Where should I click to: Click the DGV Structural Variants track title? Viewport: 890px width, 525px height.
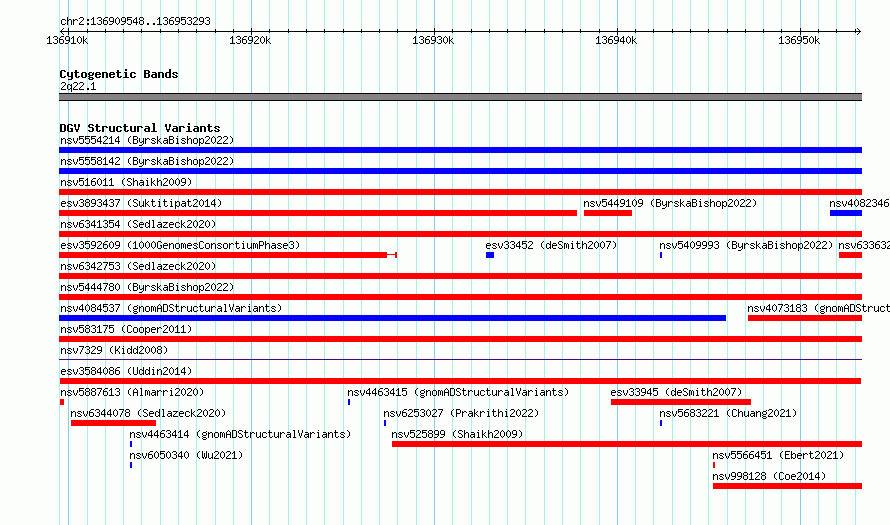click(x=140, y=128)
